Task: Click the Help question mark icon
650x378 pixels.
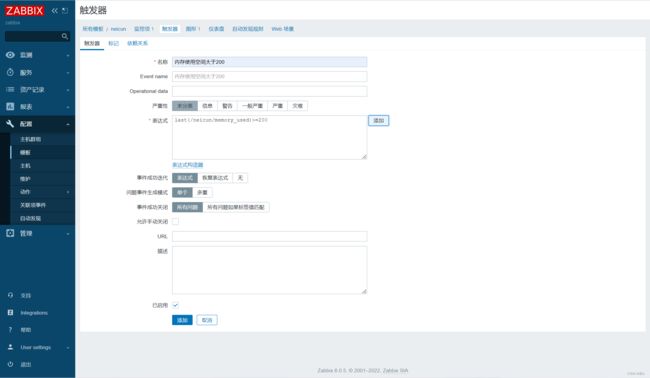Action: (x=10, y=330)
